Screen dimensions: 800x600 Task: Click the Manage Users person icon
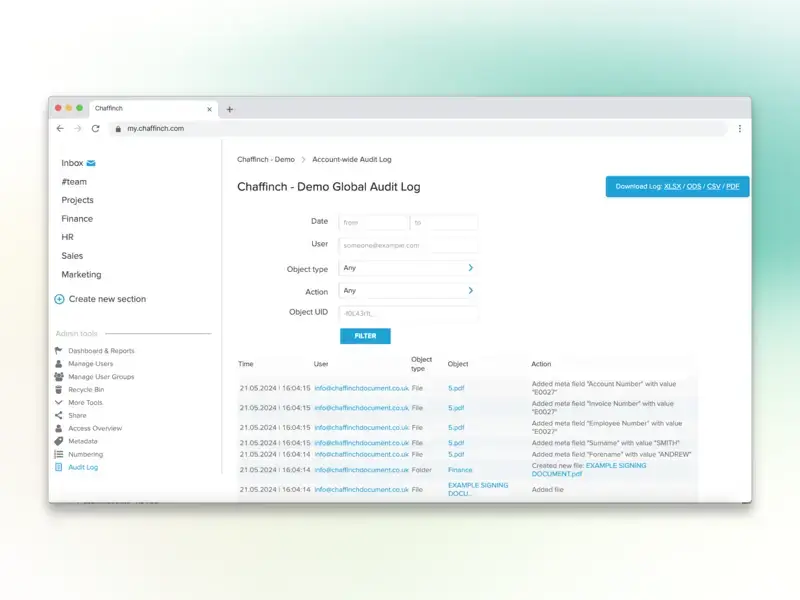59,364
